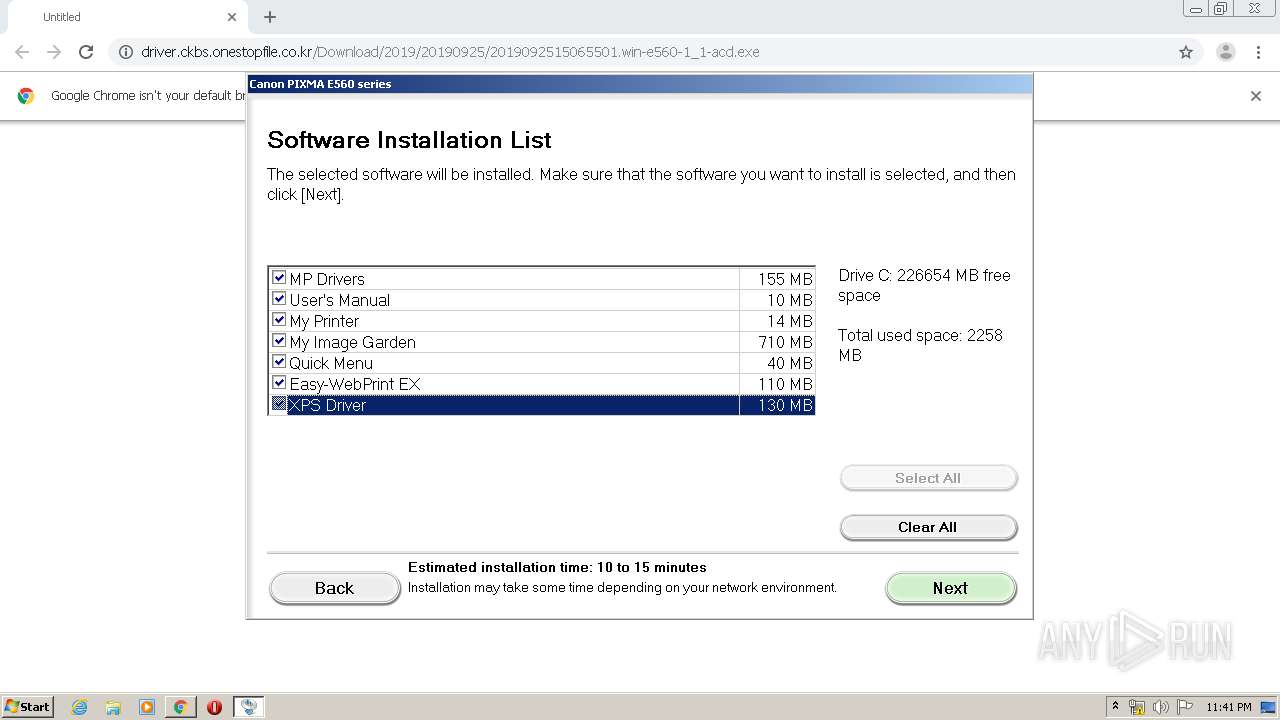Open the Windows Start menu
The width and height of the screenshot is (1280, 720).
[27, 706]
